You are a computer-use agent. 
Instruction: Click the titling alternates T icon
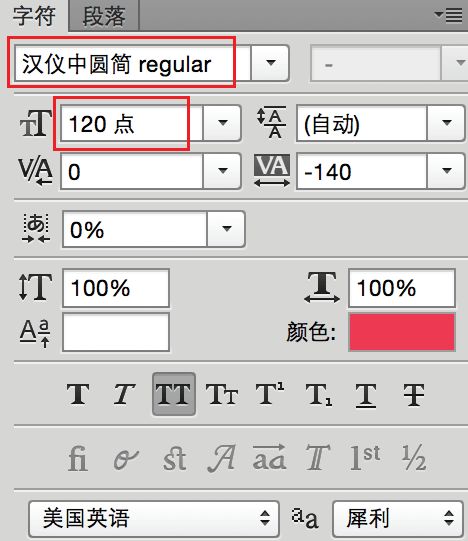click(318, 458)
